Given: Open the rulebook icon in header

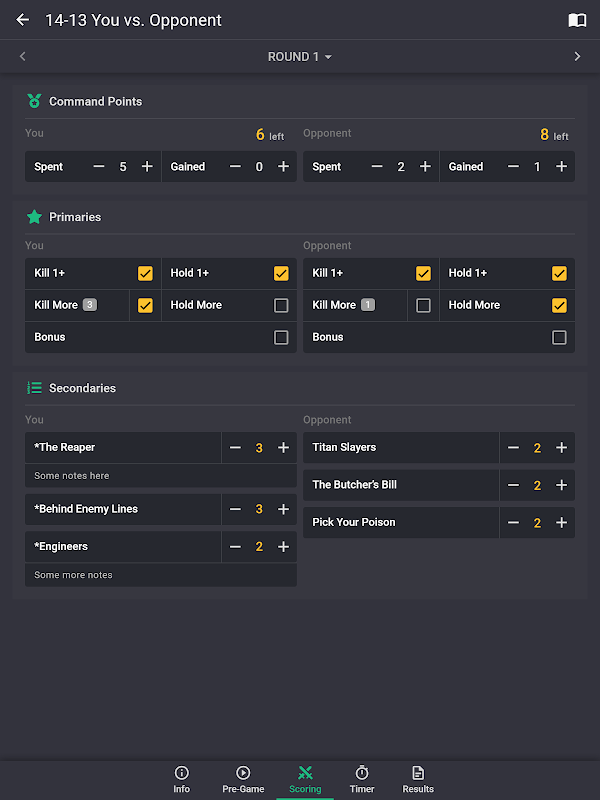Looking at the screenshot, I should (x=577, y=20).
